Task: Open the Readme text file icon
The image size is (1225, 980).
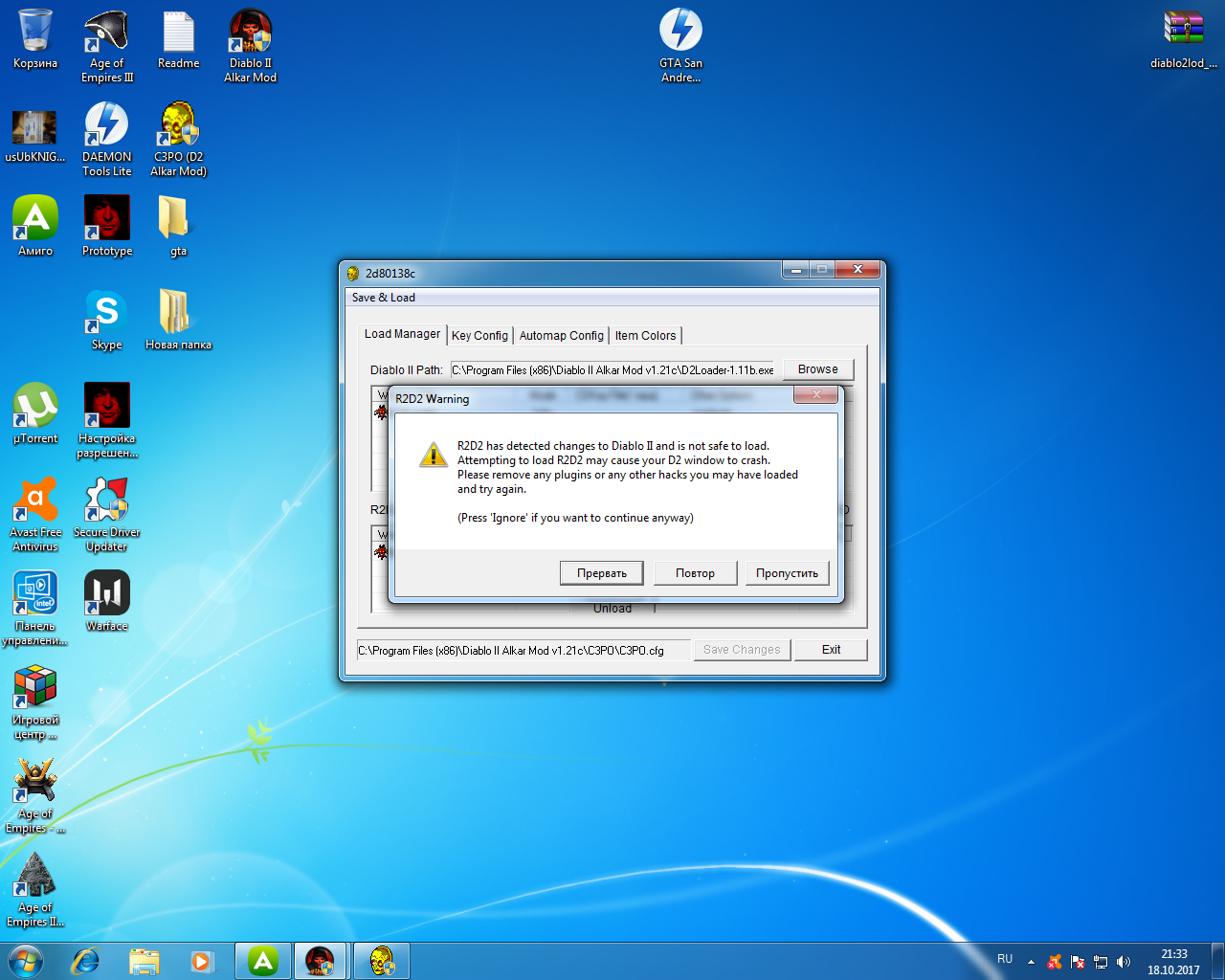Action: pos(179,40)
